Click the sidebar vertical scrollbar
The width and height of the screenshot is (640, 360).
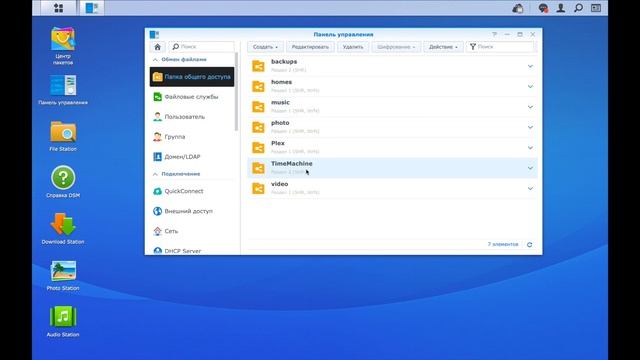point(236,92)
